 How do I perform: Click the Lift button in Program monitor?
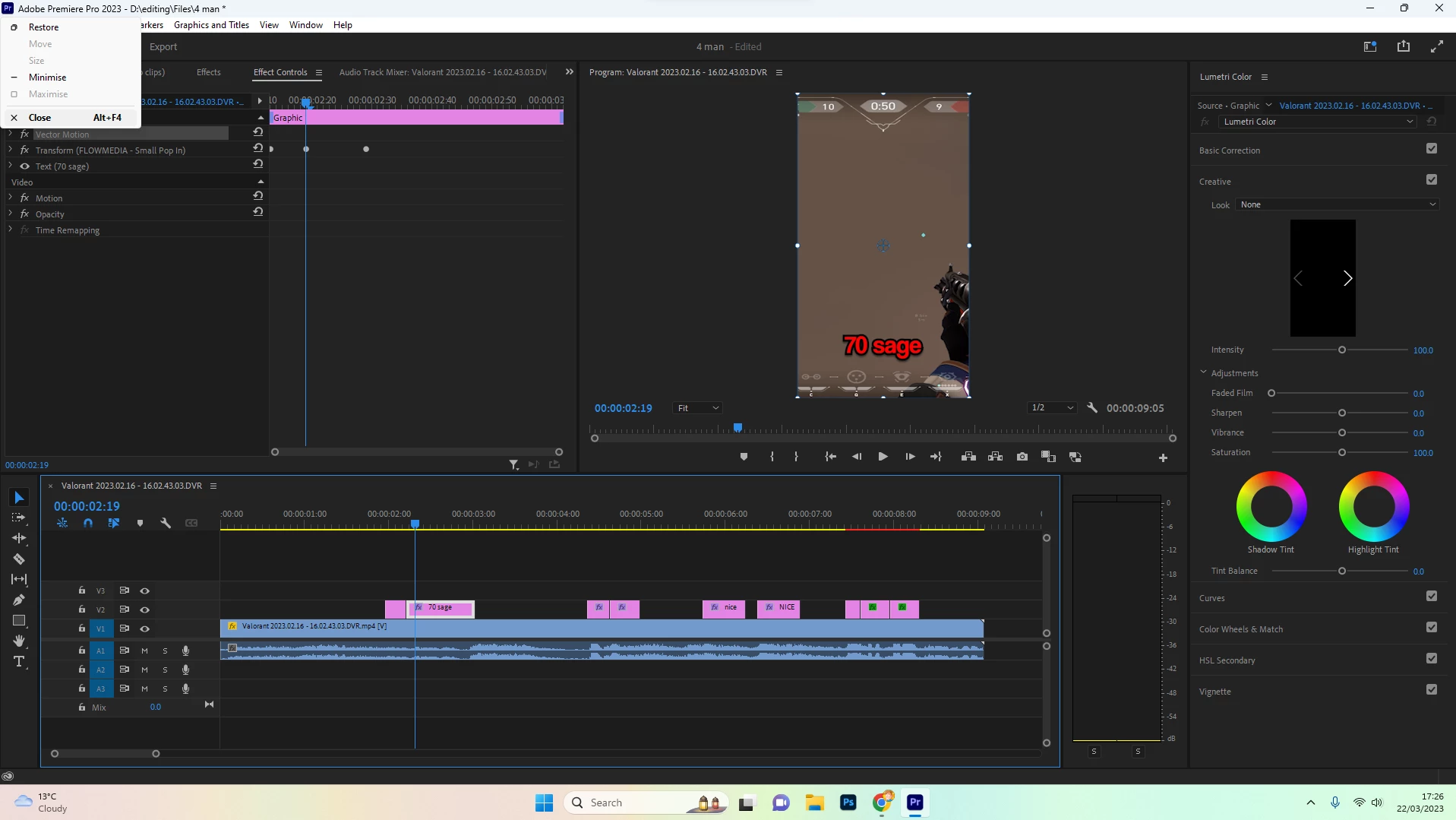click(968, 457)
